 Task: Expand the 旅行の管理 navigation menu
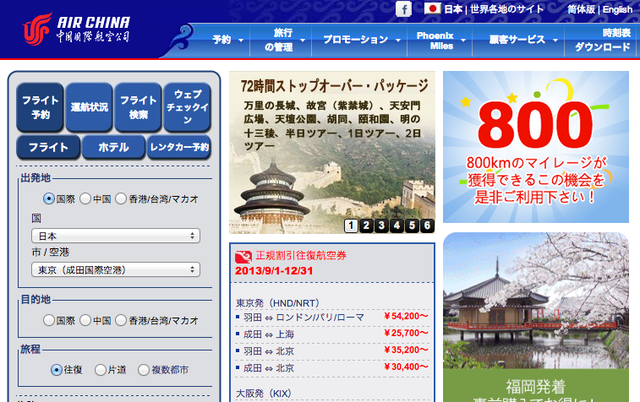point(284,40)
